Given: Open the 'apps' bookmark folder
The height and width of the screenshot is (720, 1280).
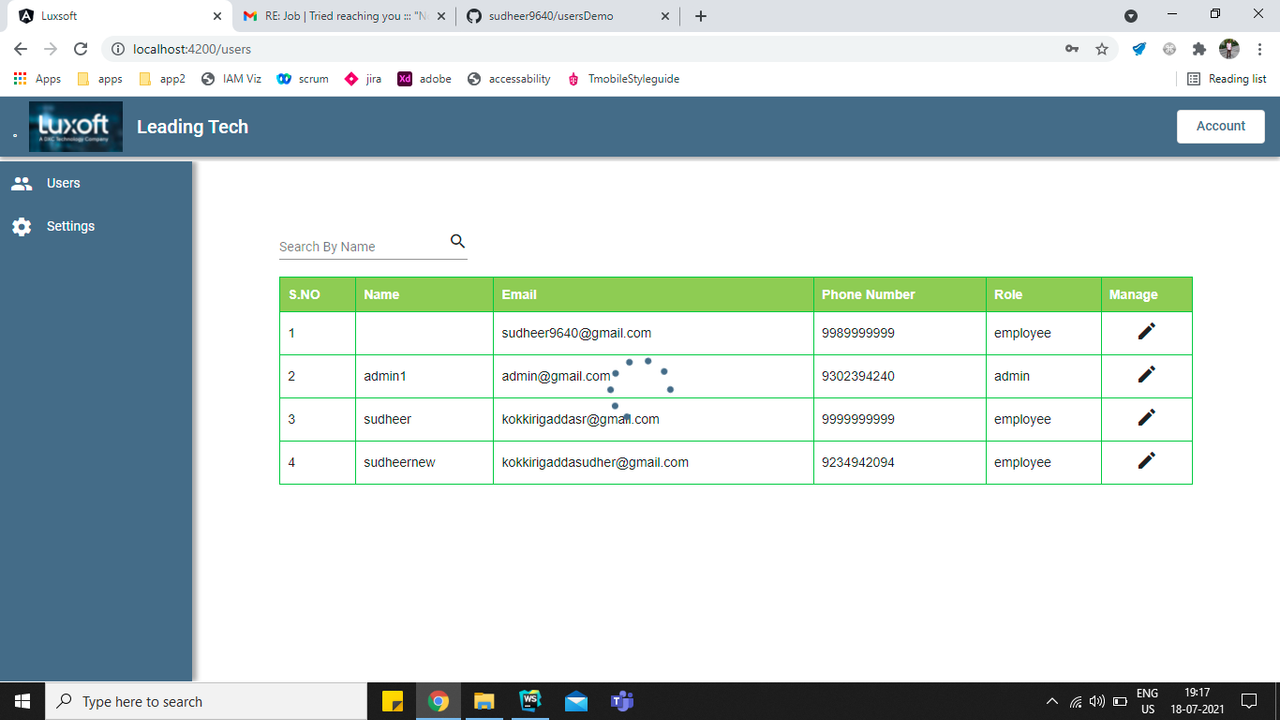Looking at the screenshot, I should (99, 79).
